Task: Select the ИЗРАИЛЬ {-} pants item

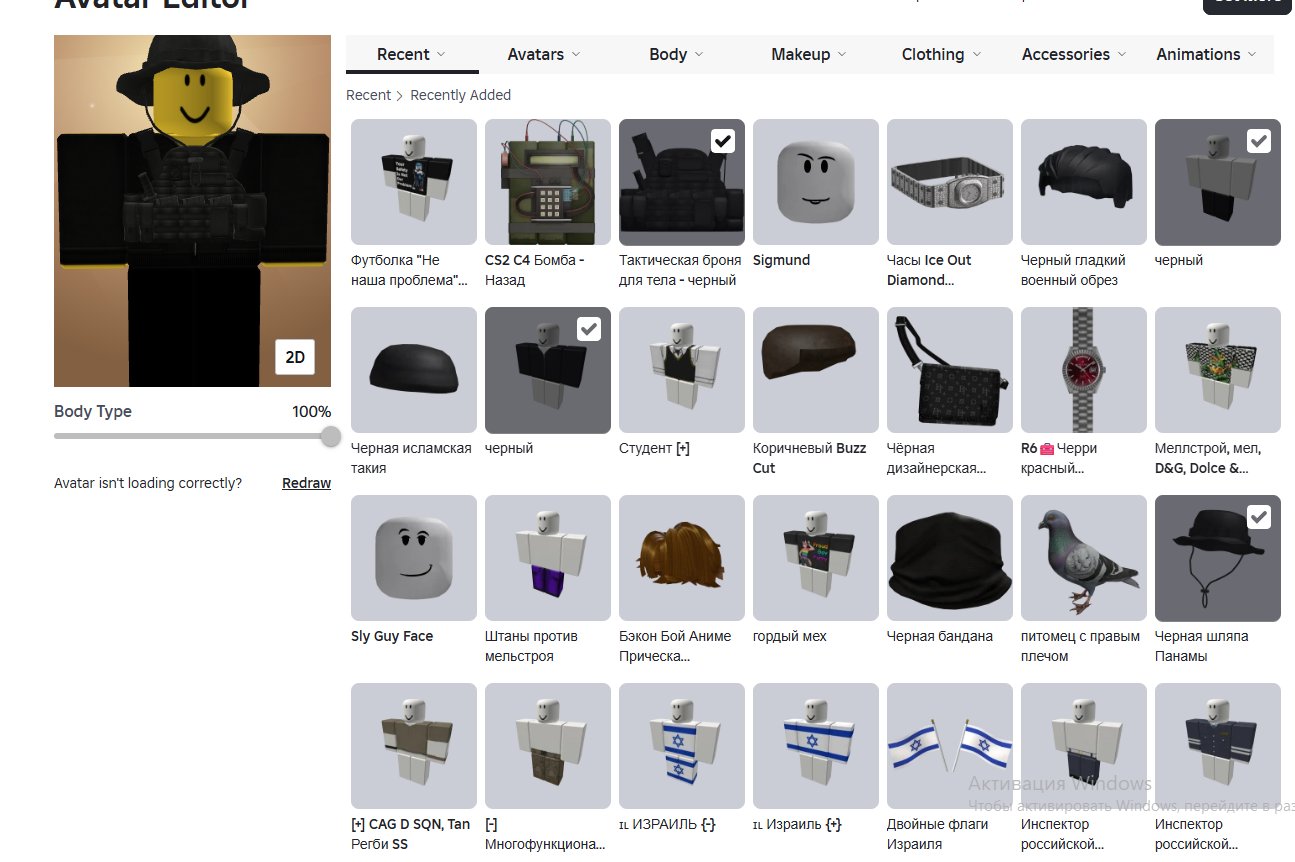Action: click(x=681, y=746)
